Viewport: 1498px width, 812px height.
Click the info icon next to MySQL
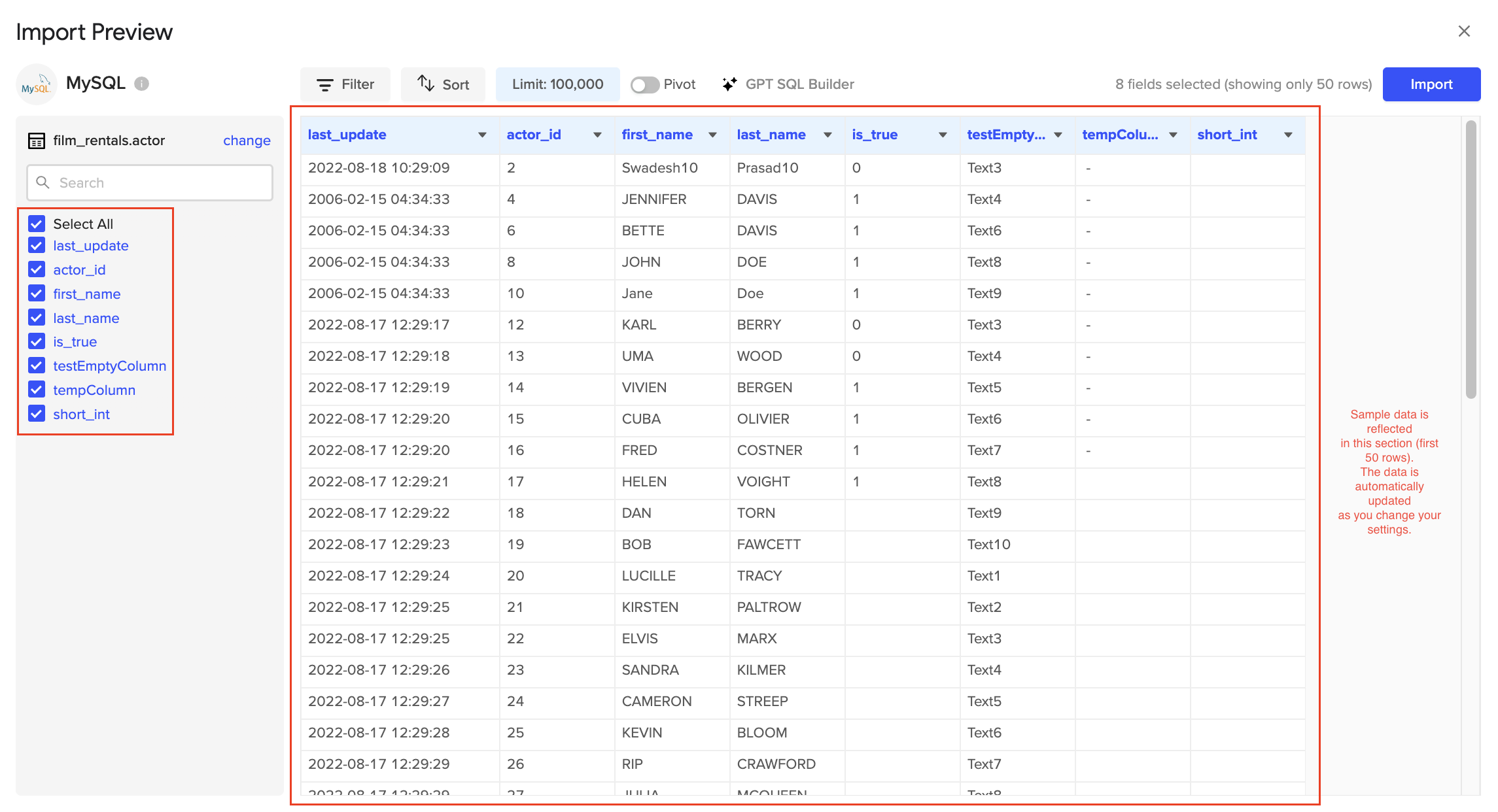pyautogui.click(x=141, y=84)
